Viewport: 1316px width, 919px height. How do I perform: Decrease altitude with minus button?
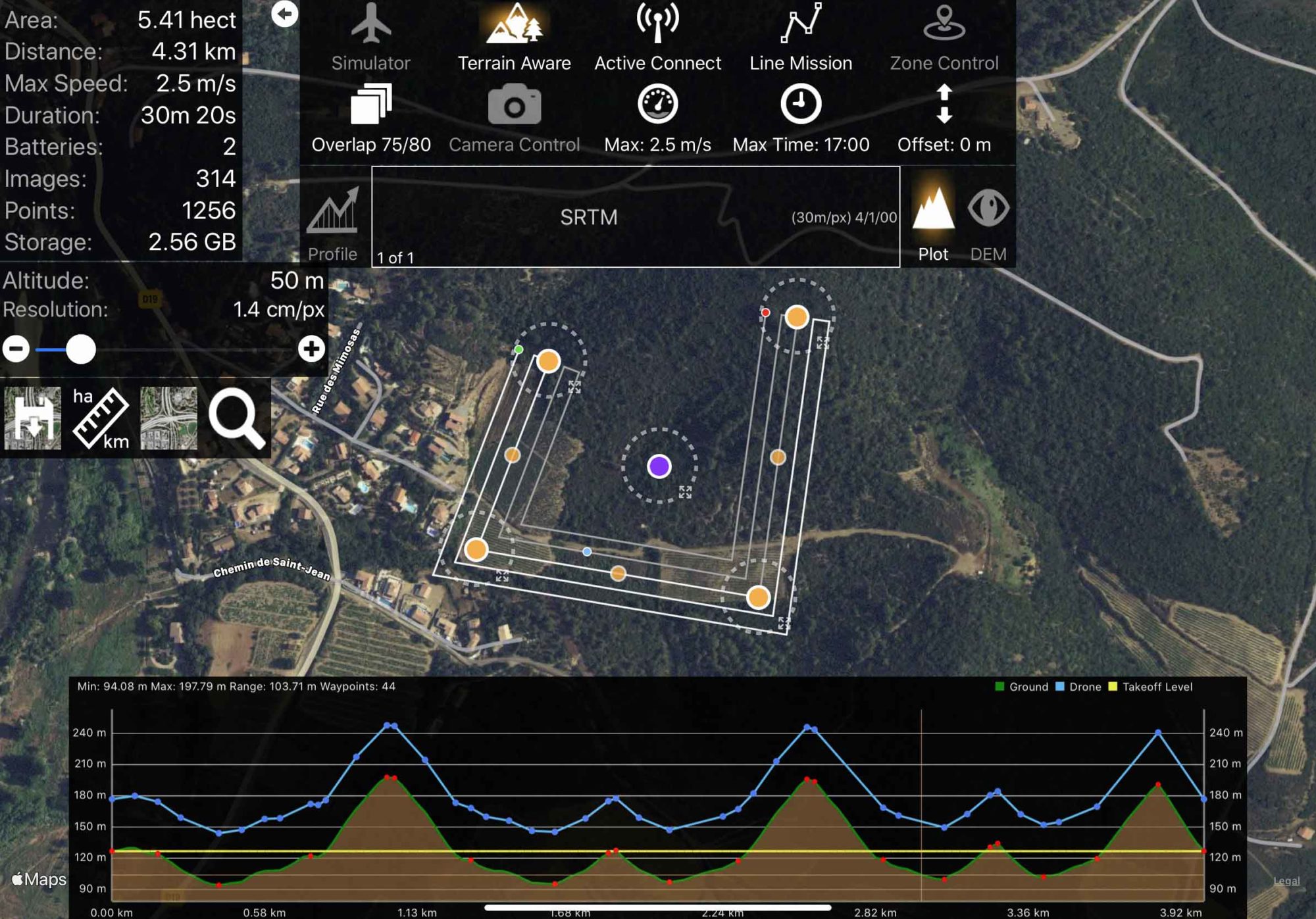pyautogui.click(x=16, y=349)
